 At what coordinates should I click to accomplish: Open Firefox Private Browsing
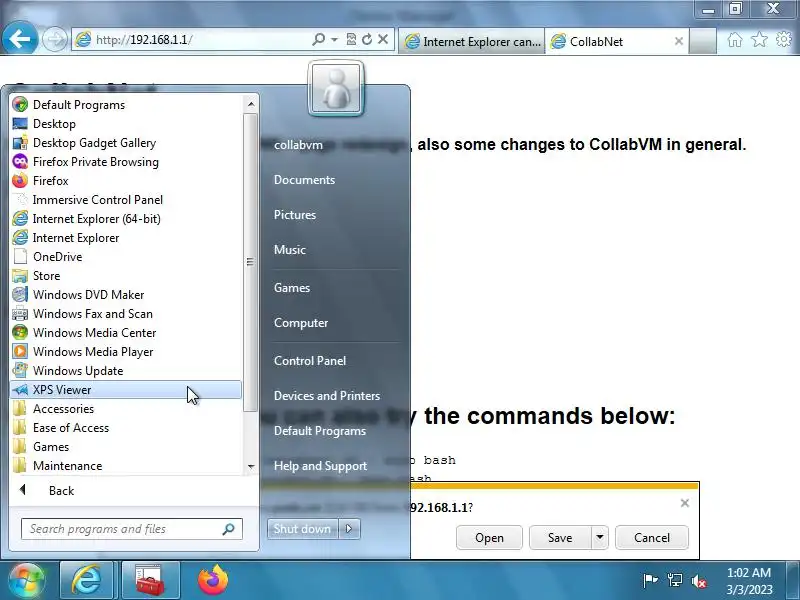(125, 162)
